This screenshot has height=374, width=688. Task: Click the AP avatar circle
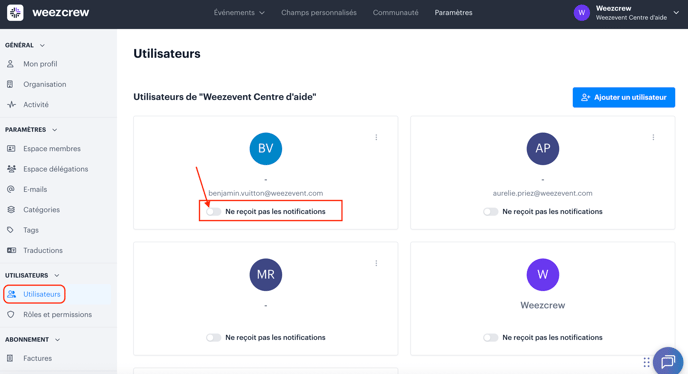coord(543,149)
